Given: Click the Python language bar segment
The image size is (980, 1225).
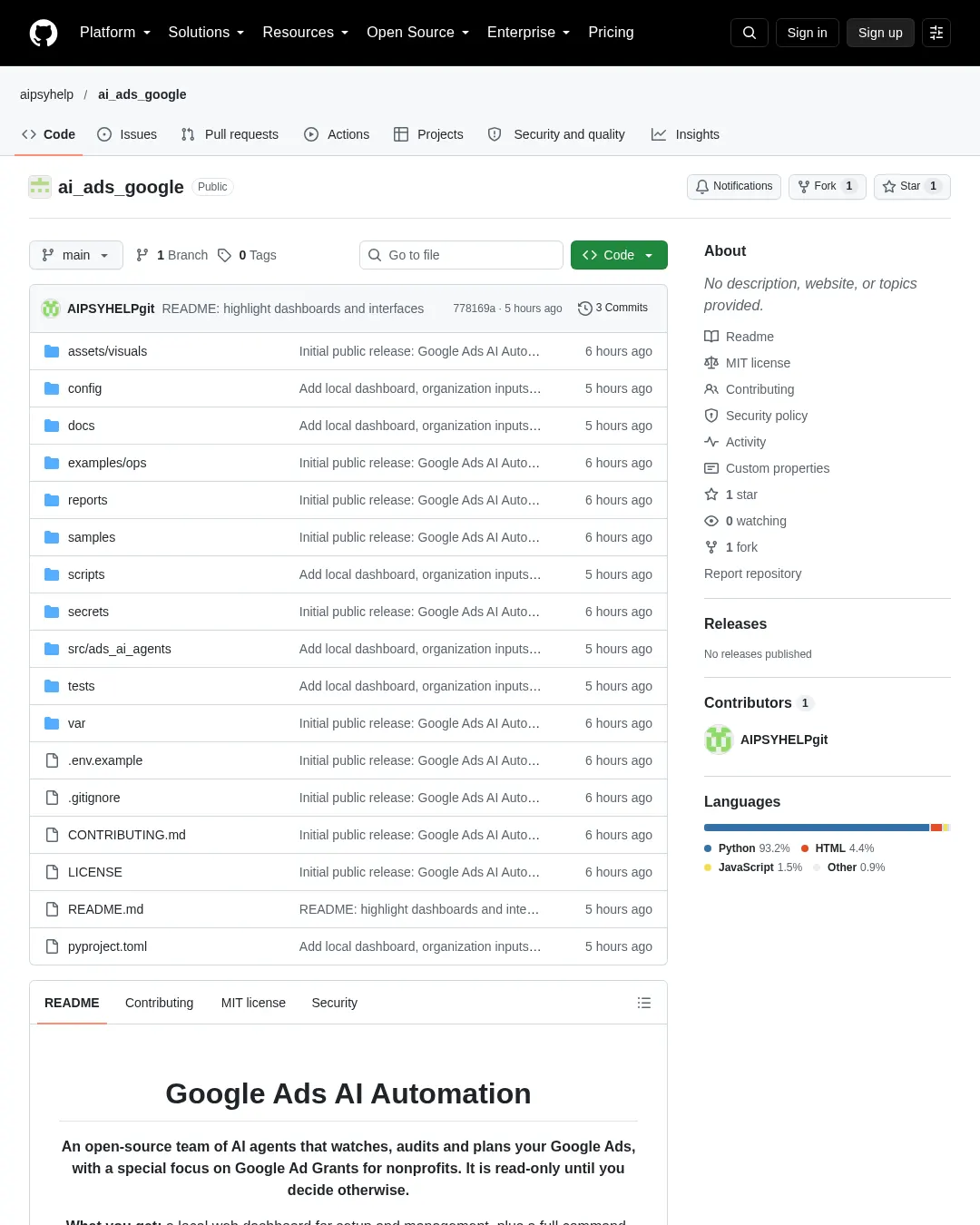Looking at the screenshot, I should click(817, 828).
